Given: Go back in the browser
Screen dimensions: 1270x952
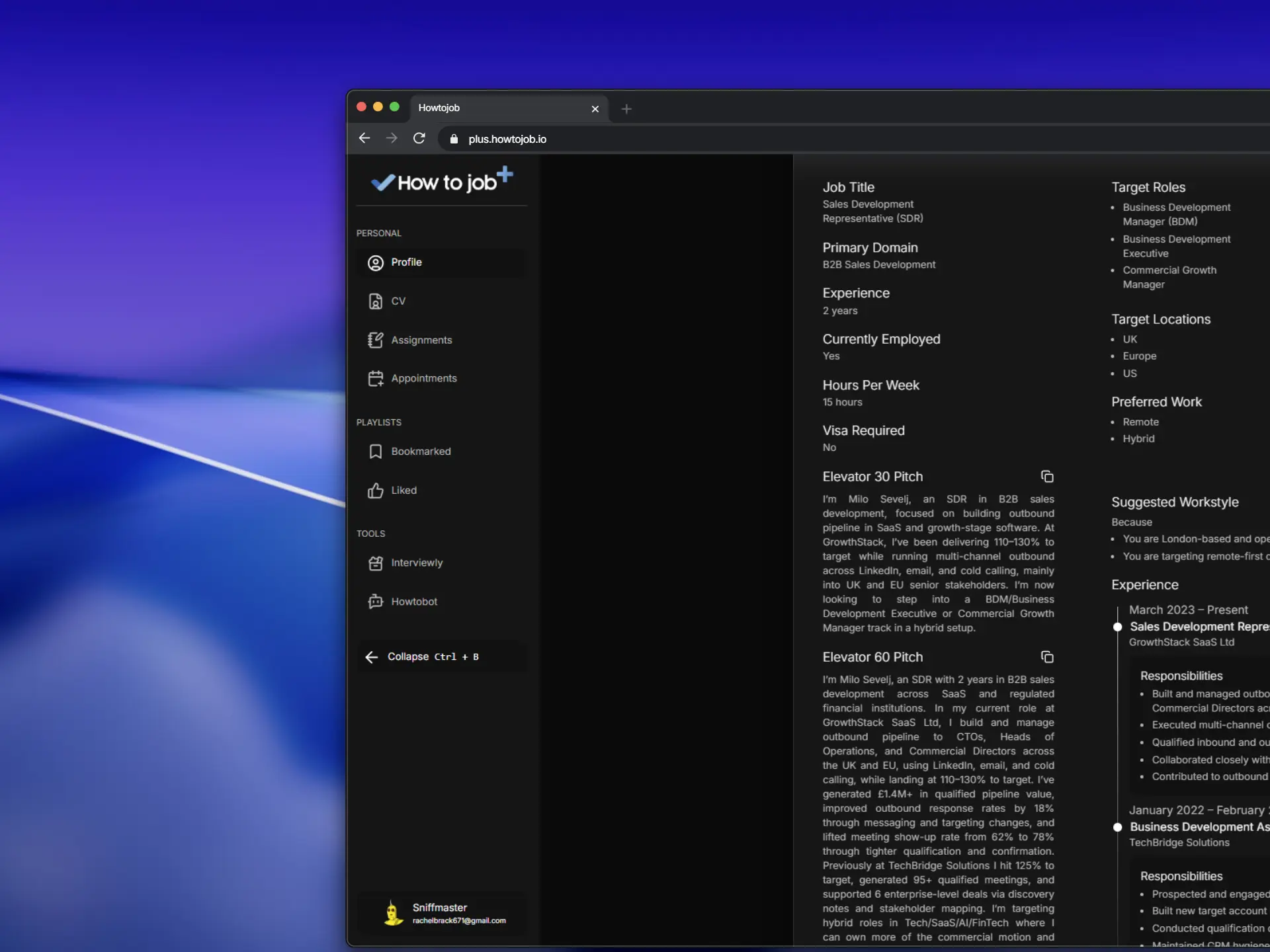Looking at the screenshot, I should click(x=364, y=139).
